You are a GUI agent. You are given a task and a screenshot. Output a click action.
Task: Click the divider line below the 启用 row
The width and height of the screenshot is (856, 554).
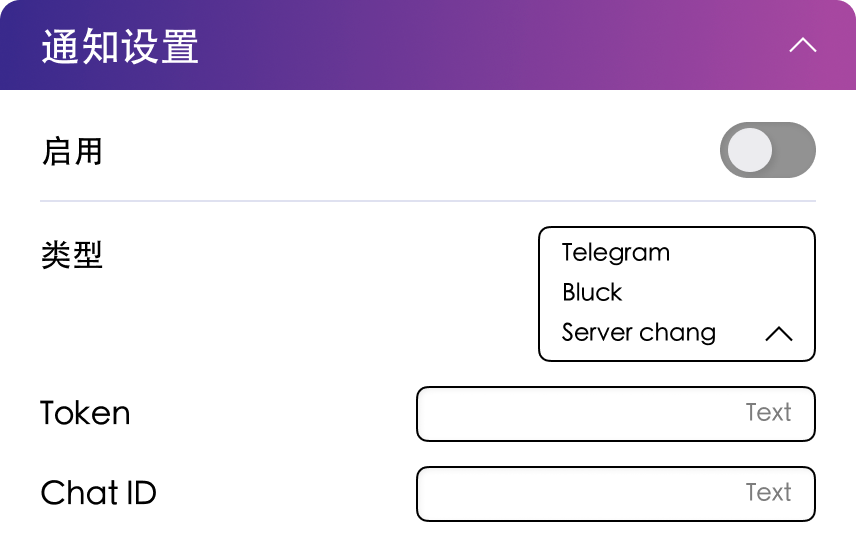click(428, 201)
